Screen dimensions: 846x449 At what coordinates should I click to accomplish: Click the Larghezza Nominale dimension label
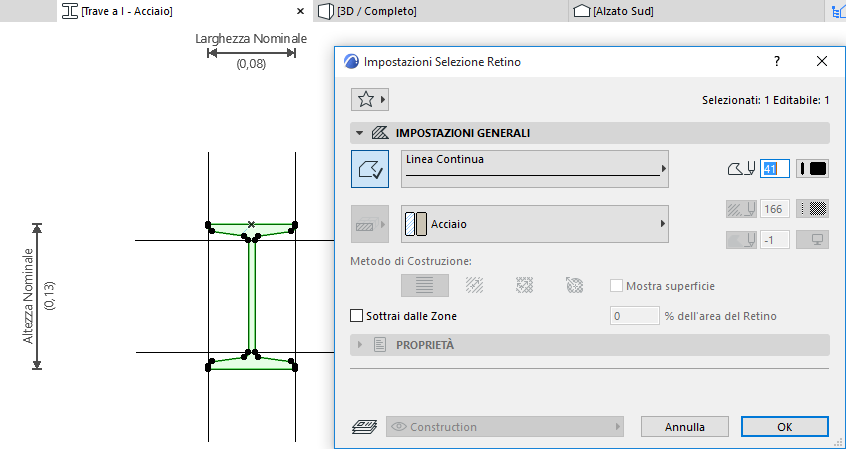pos(251,38)
